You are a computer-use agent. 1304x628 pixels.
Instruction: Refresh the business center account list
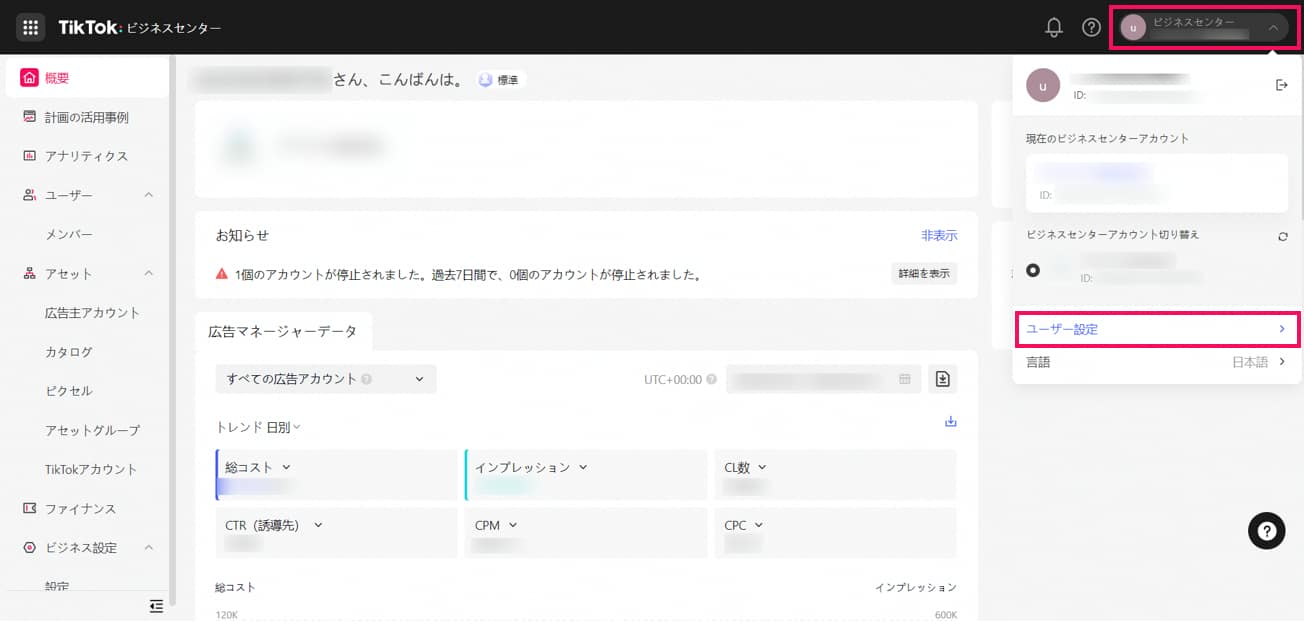pos(1282,236)
